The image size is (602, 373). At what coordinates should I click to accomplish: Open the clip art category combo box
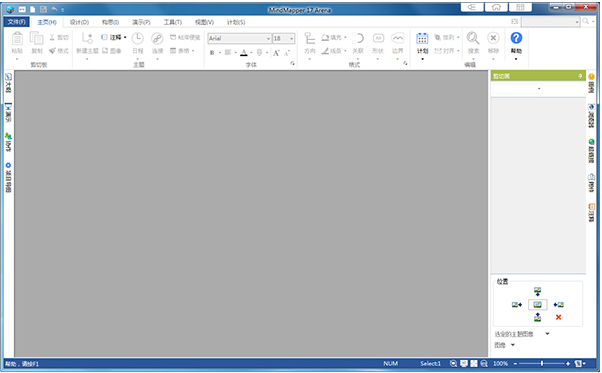517,89
